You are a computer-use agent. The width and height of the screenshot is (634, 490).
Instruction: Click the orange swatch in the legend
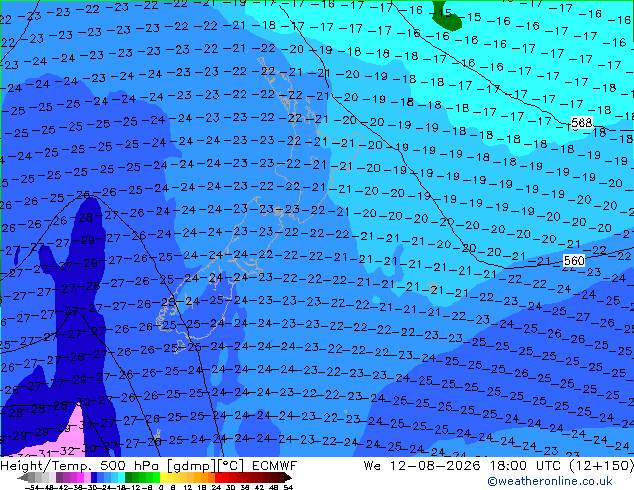pos(204,477)
